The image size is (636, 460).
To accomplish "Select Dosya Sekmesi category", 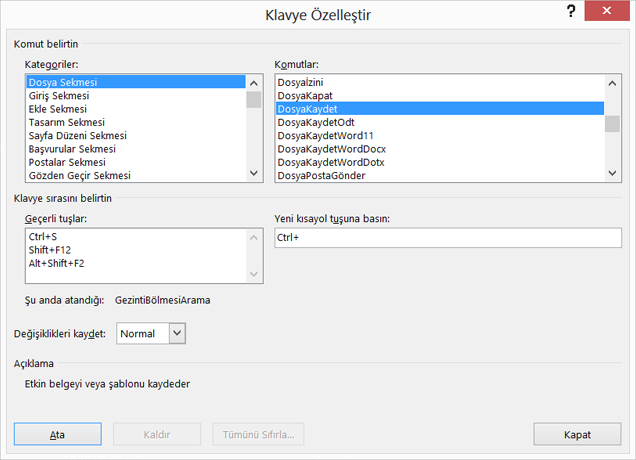I will pos(136,82).
